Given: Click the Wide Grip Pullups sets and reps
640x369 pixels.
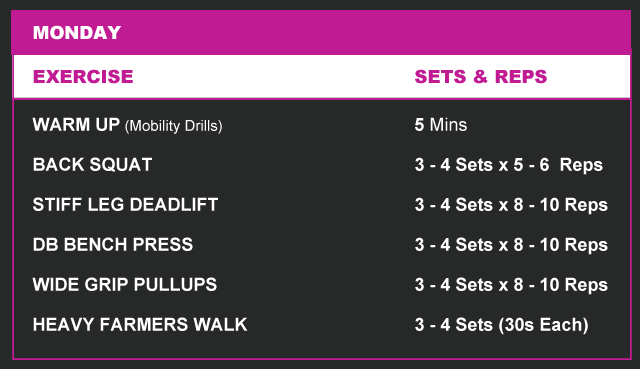Looking at the screenshot, I should (x=511, y=285).
